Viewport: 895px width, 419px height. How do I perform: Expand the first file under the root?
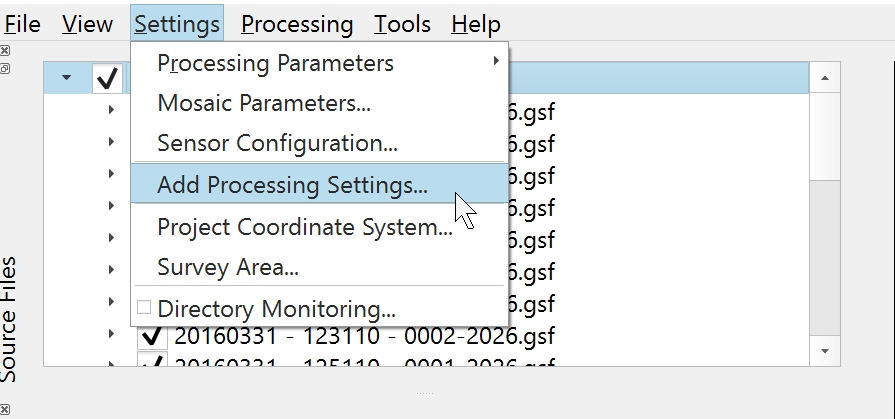112,110
